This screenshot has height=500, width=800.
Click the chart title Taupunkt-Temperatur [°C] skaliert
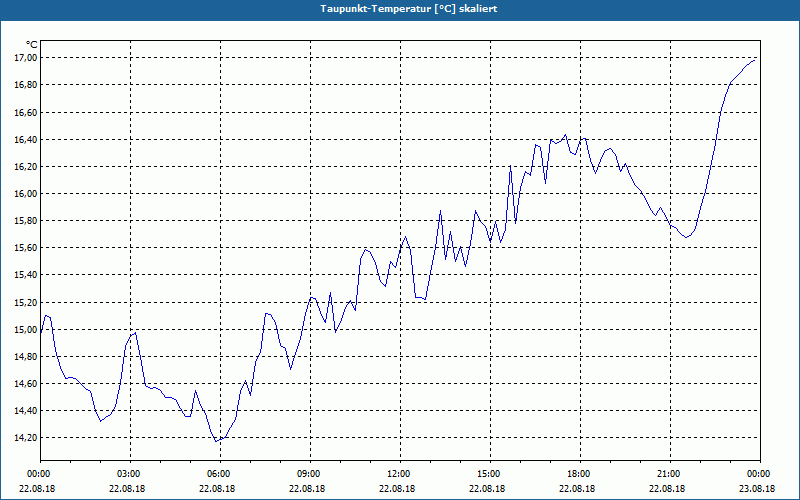click(x=409, y=9)
